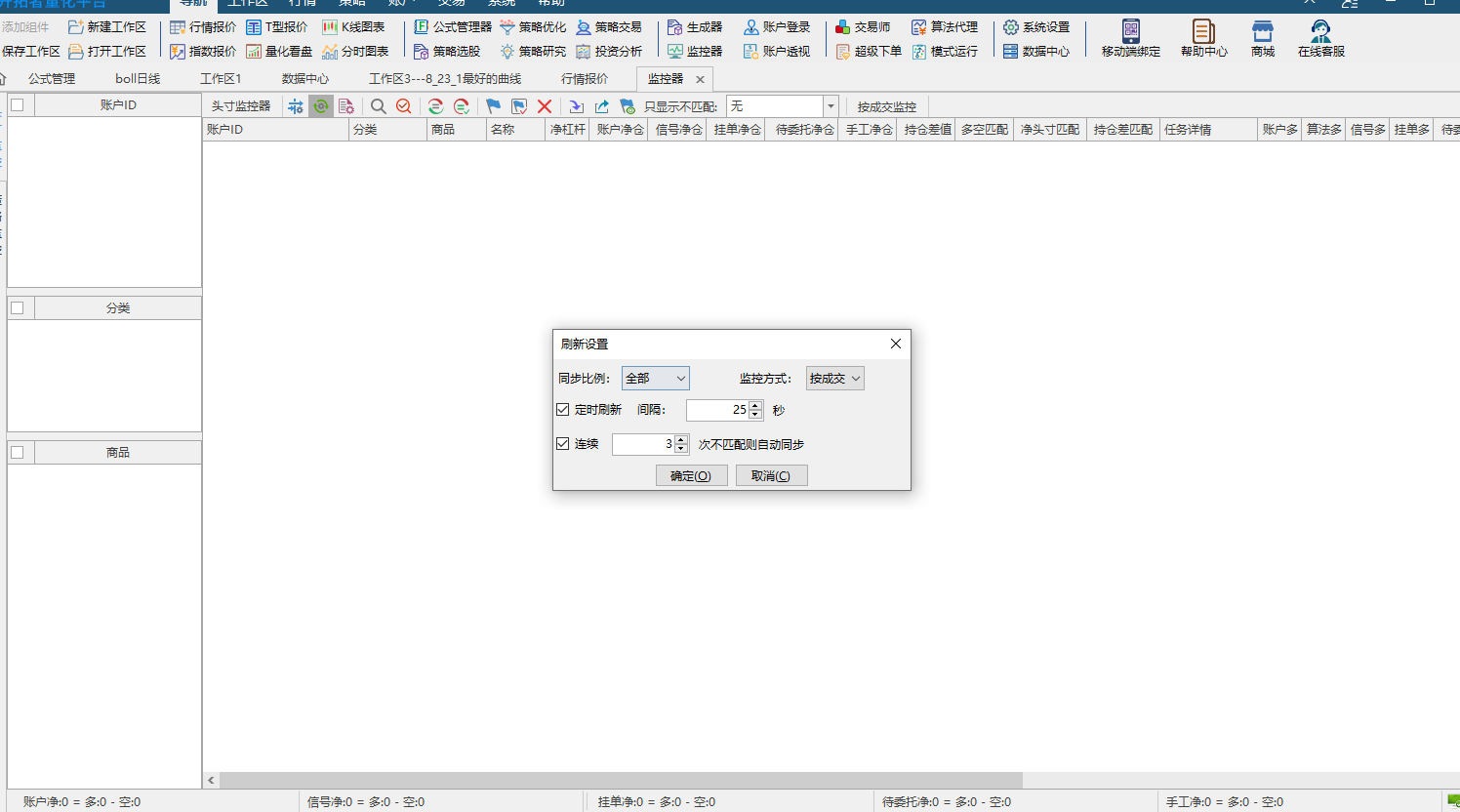Open the 移动端绑定 icon

1130,39
